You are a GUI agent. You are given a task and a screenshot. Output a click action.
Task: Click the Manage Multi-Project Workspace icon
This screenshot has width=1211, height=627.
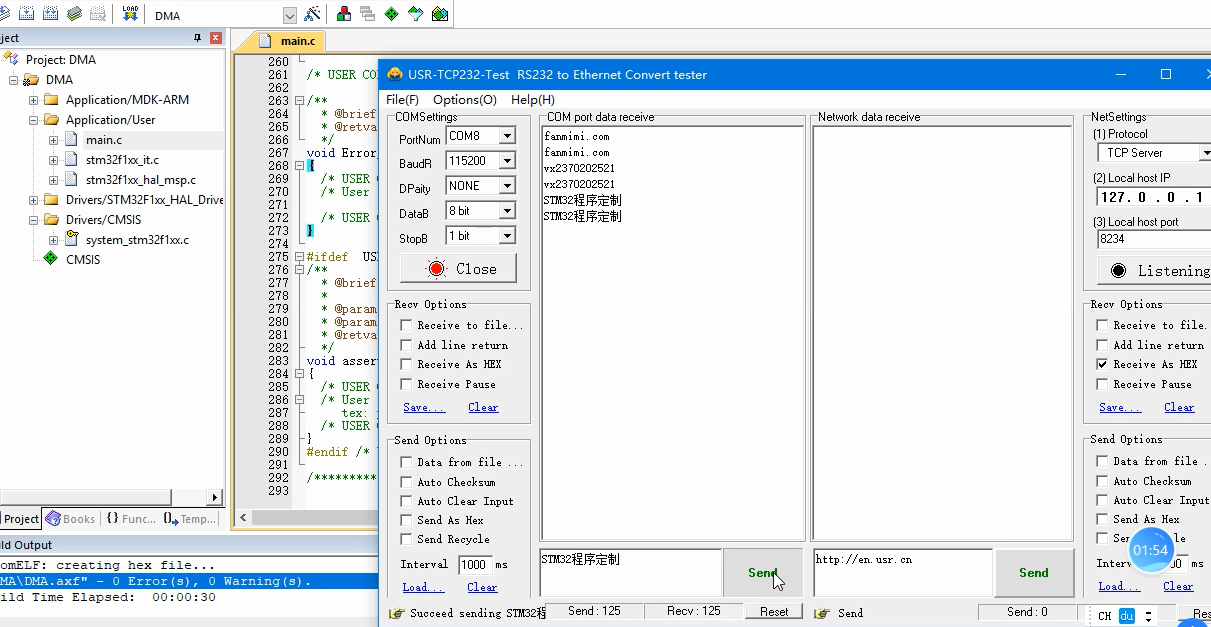coord(367,14)
